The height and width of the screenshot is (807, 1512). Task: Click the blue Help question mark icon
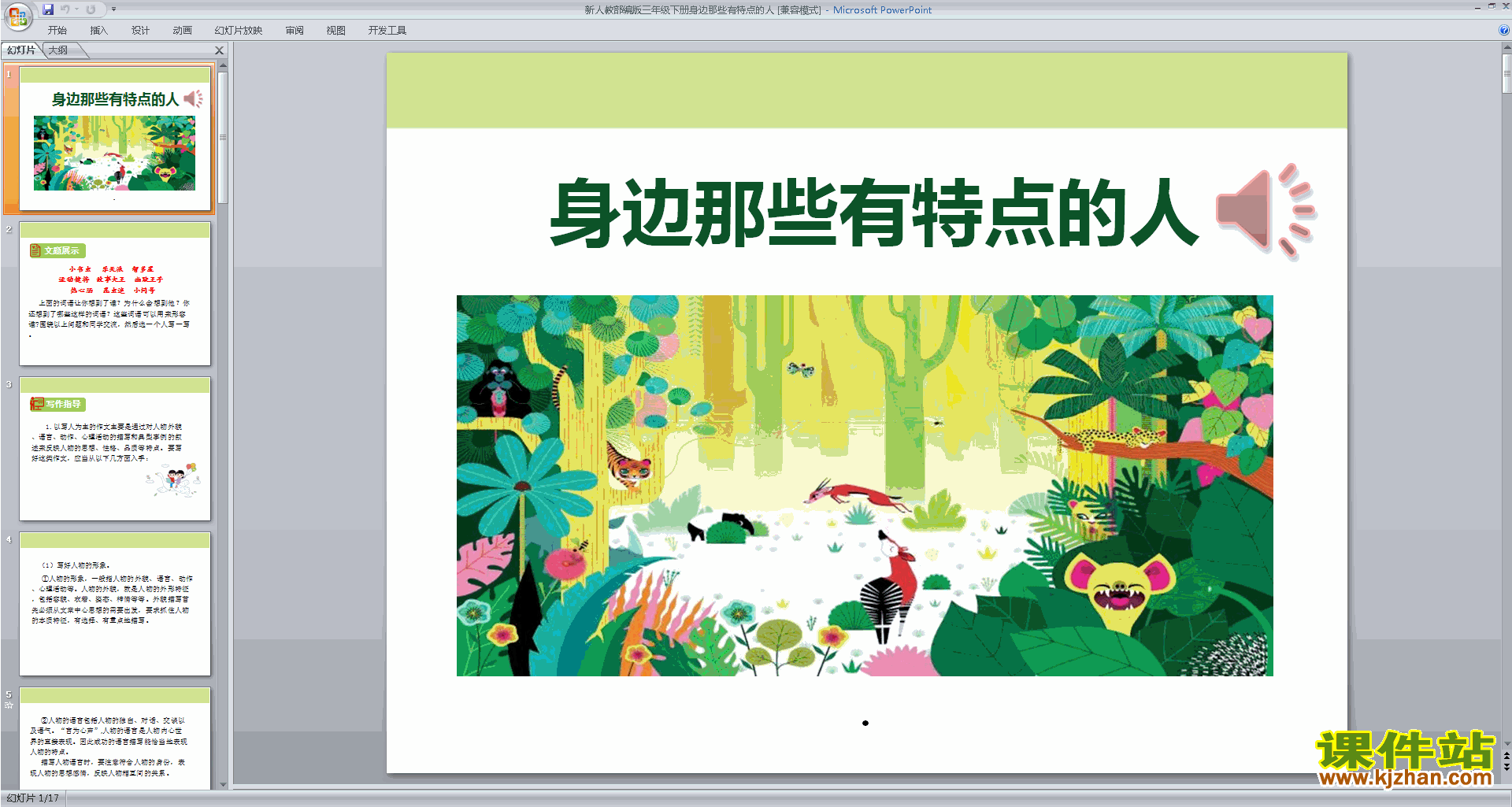1503,31
